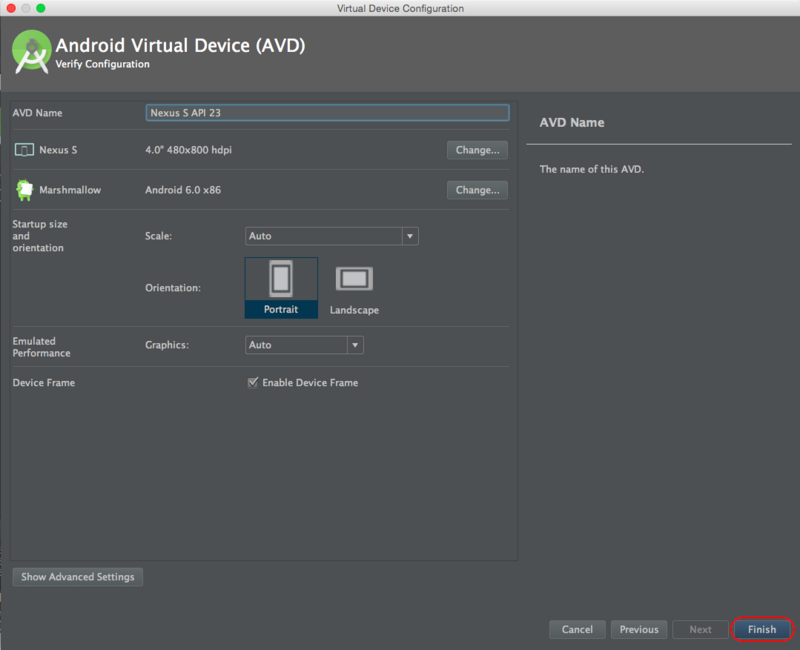
Task: Click the 'Startup size and orientation' label
Action: coord(40,236)
